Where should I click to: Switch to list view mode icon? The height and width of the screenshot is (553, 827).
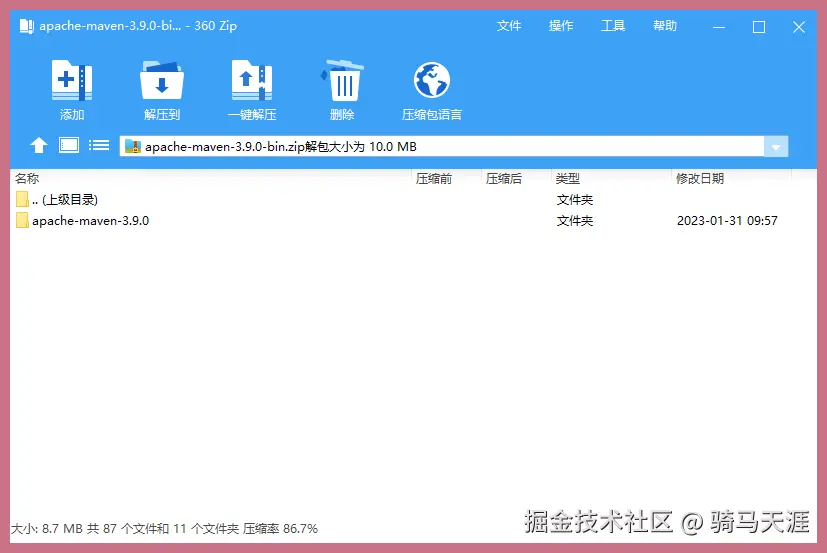(x=99, y=145)
